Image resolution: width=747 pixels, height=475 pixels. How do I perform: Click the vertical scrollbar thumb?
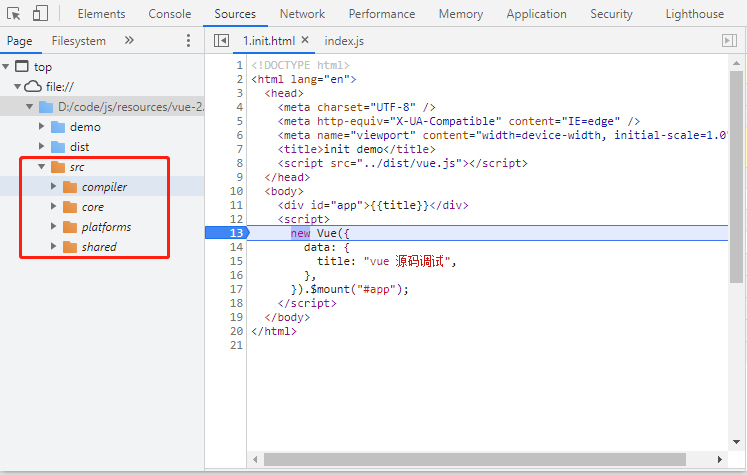coord(737,177)
